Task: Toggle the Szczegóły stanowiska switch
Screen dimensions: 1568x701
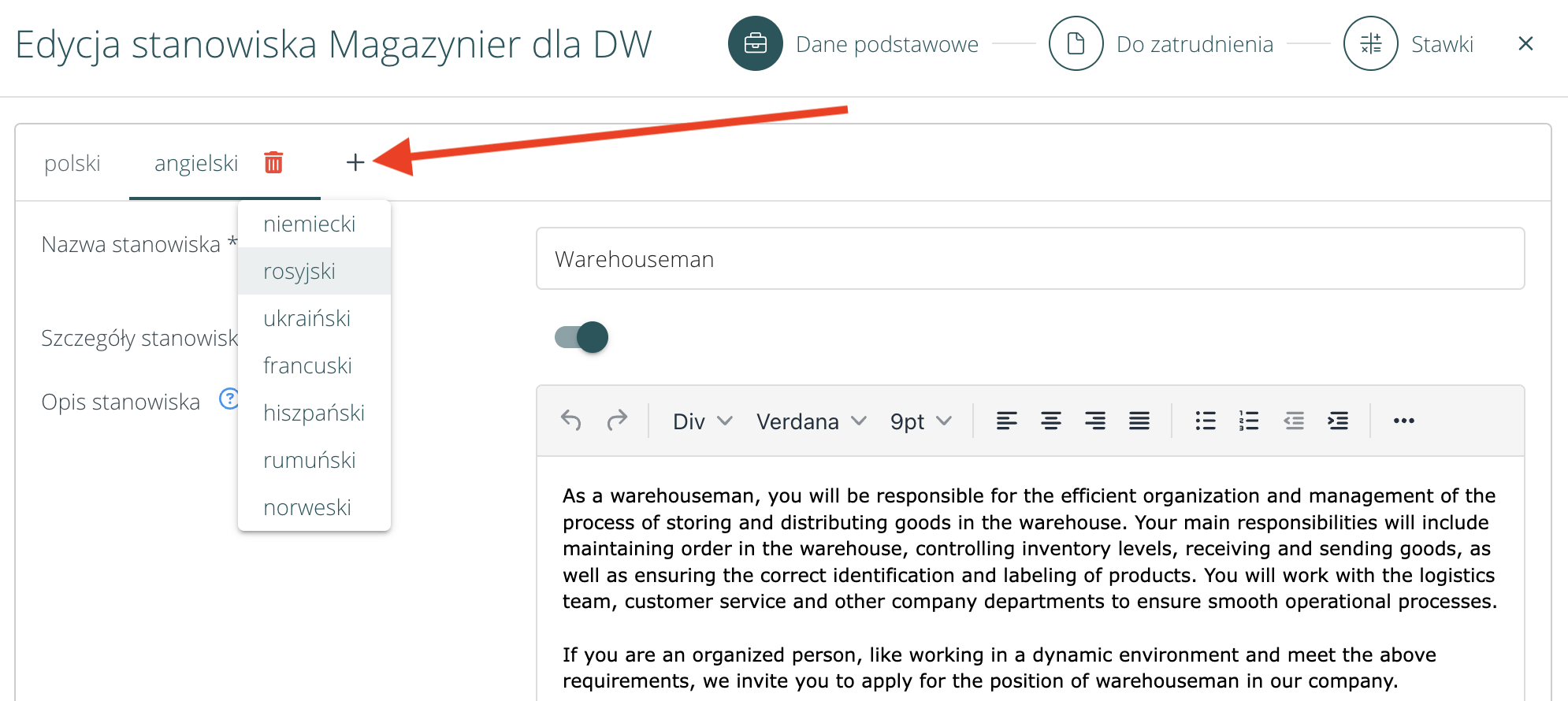Action: [581, 337]
